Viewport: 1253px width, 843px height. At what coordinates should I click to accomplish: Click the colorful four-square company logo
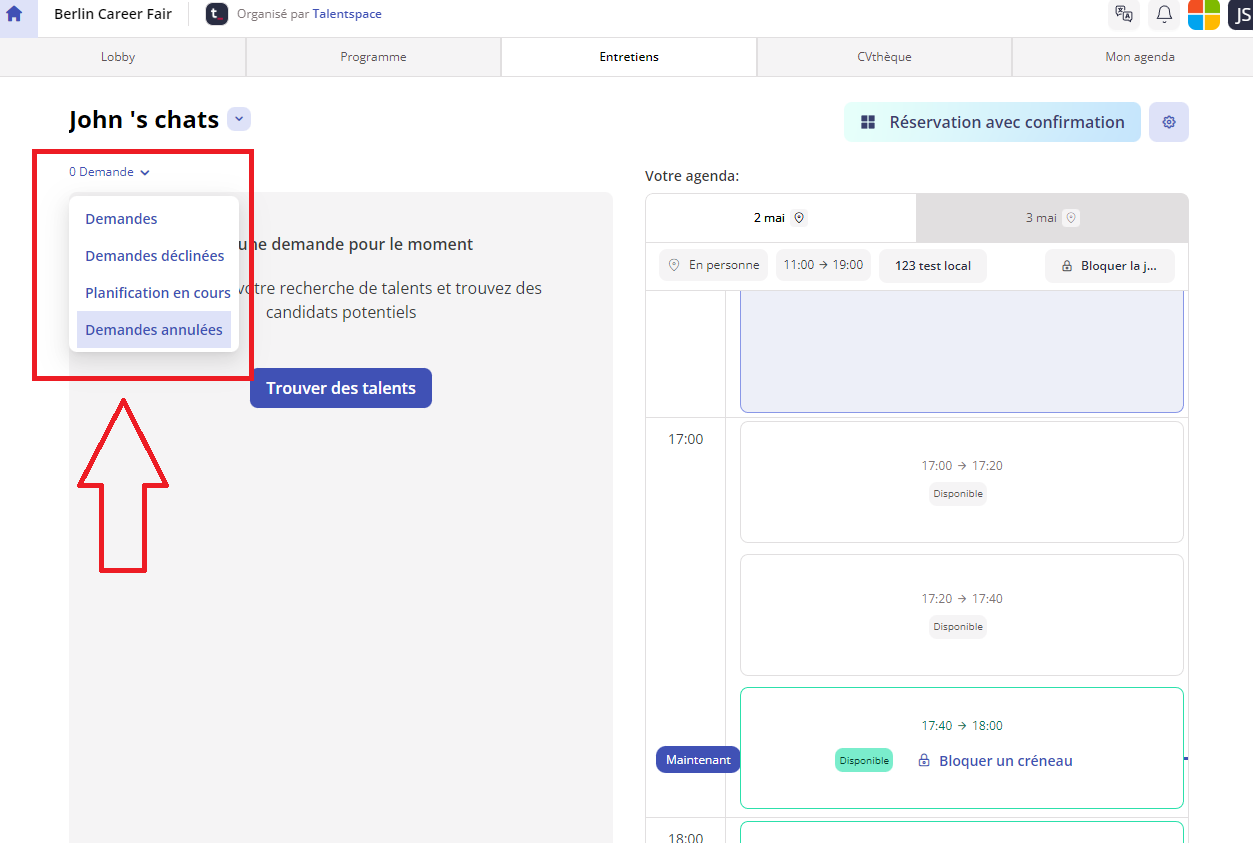point(1203,14)
